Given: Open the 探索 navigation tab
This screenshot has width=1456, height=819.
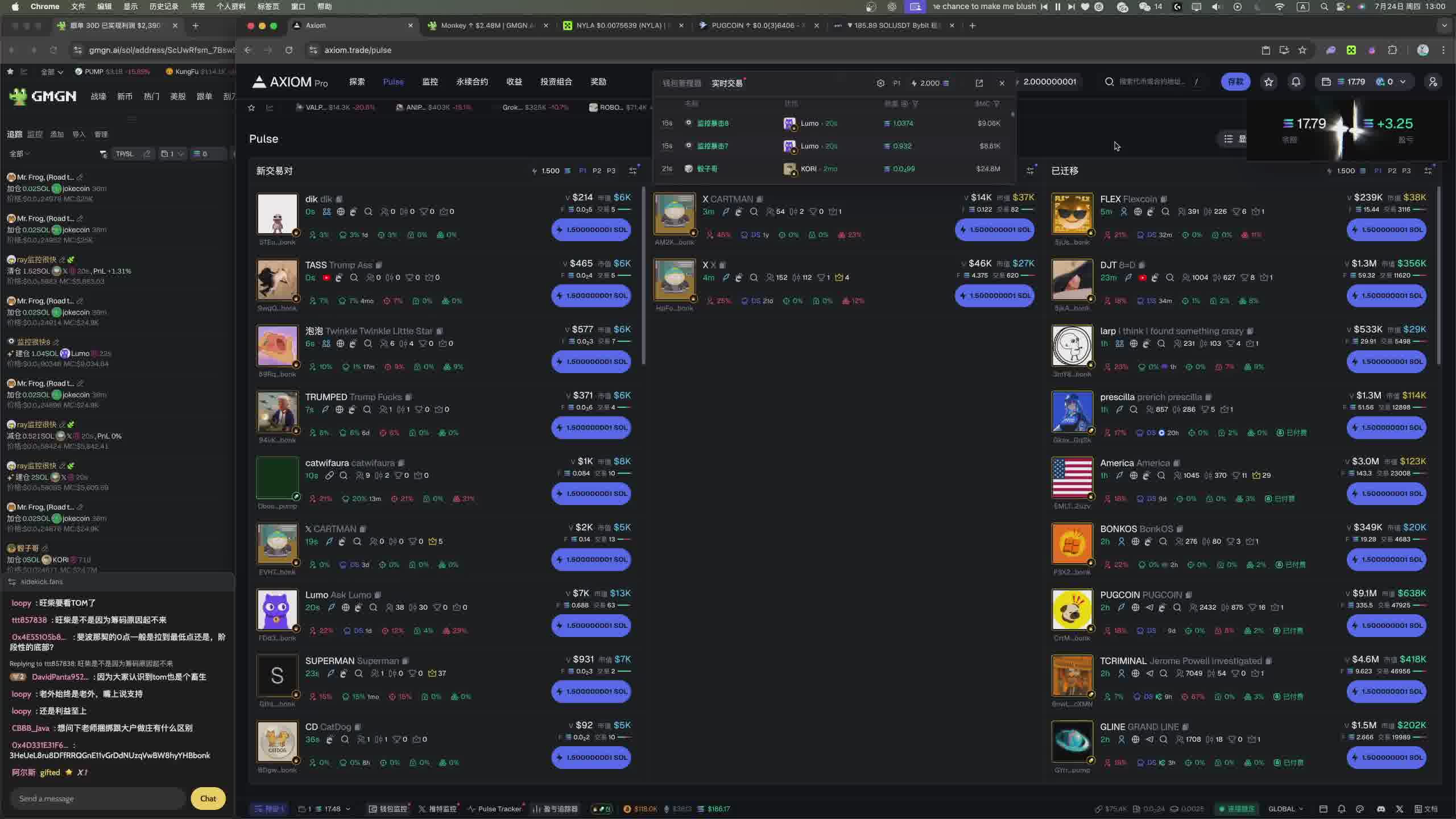Looking at the screenshot, I should coord(357,82).
